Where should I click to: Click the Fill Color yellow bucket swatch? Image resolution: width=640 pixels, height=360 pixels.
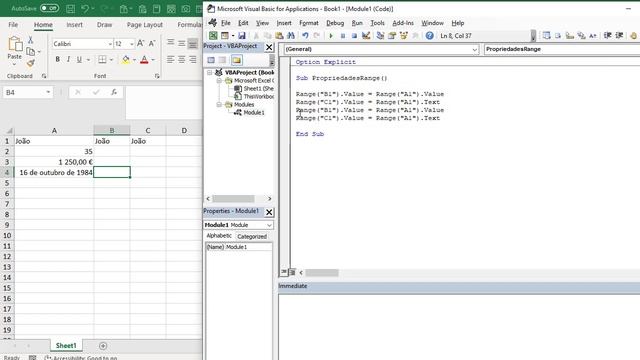[x=126, y=60]
